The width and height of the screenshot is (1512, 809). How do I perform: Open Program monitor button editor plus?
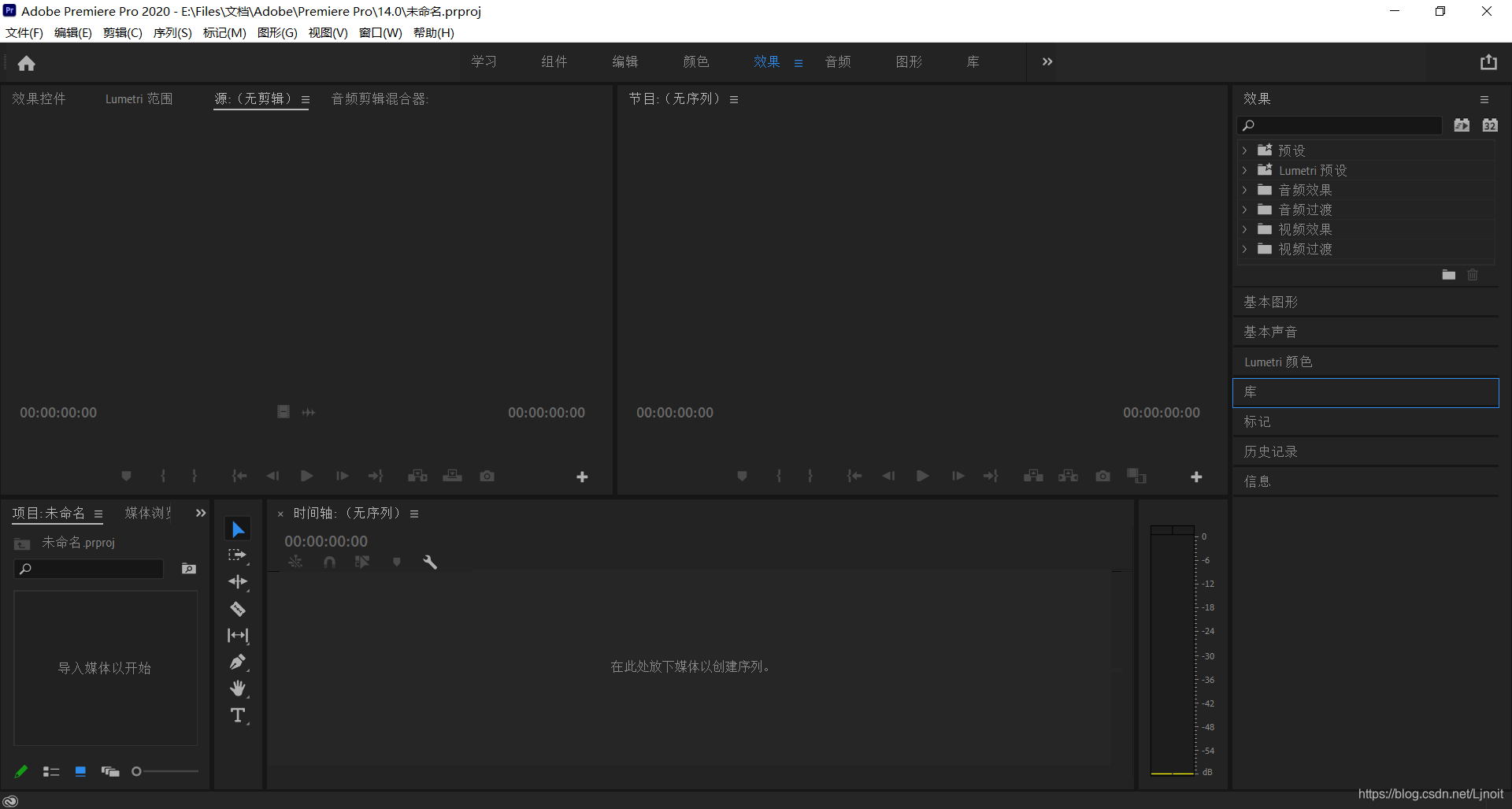pos(1196,477)
